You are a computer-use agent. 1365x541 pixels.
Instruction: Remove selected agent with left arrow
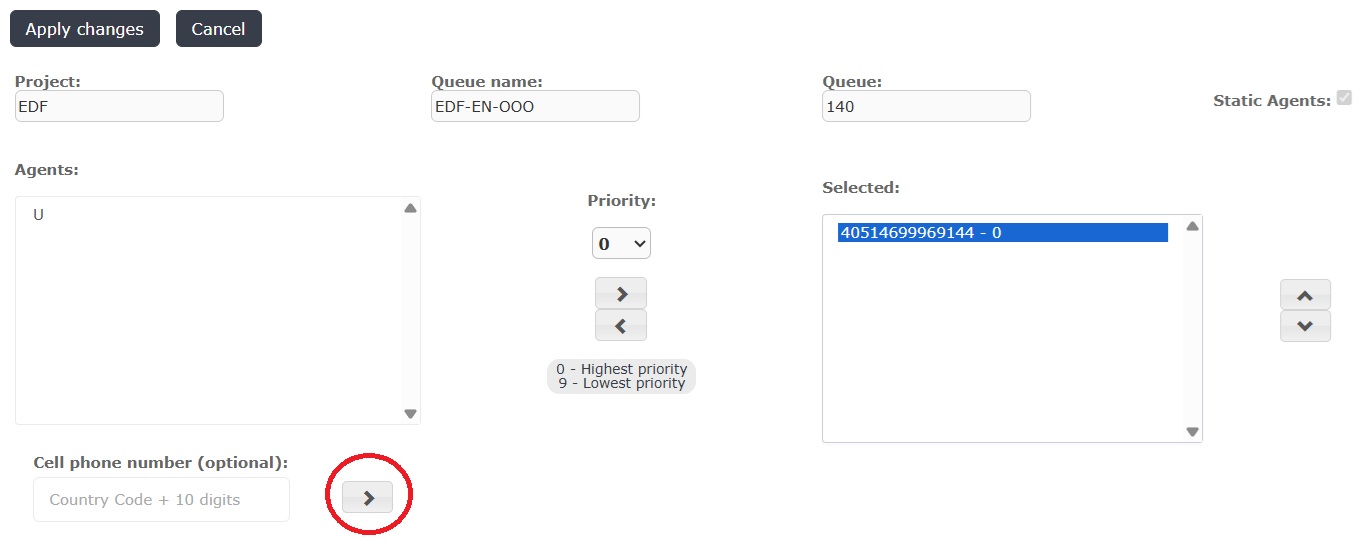[x=621, y=325]
